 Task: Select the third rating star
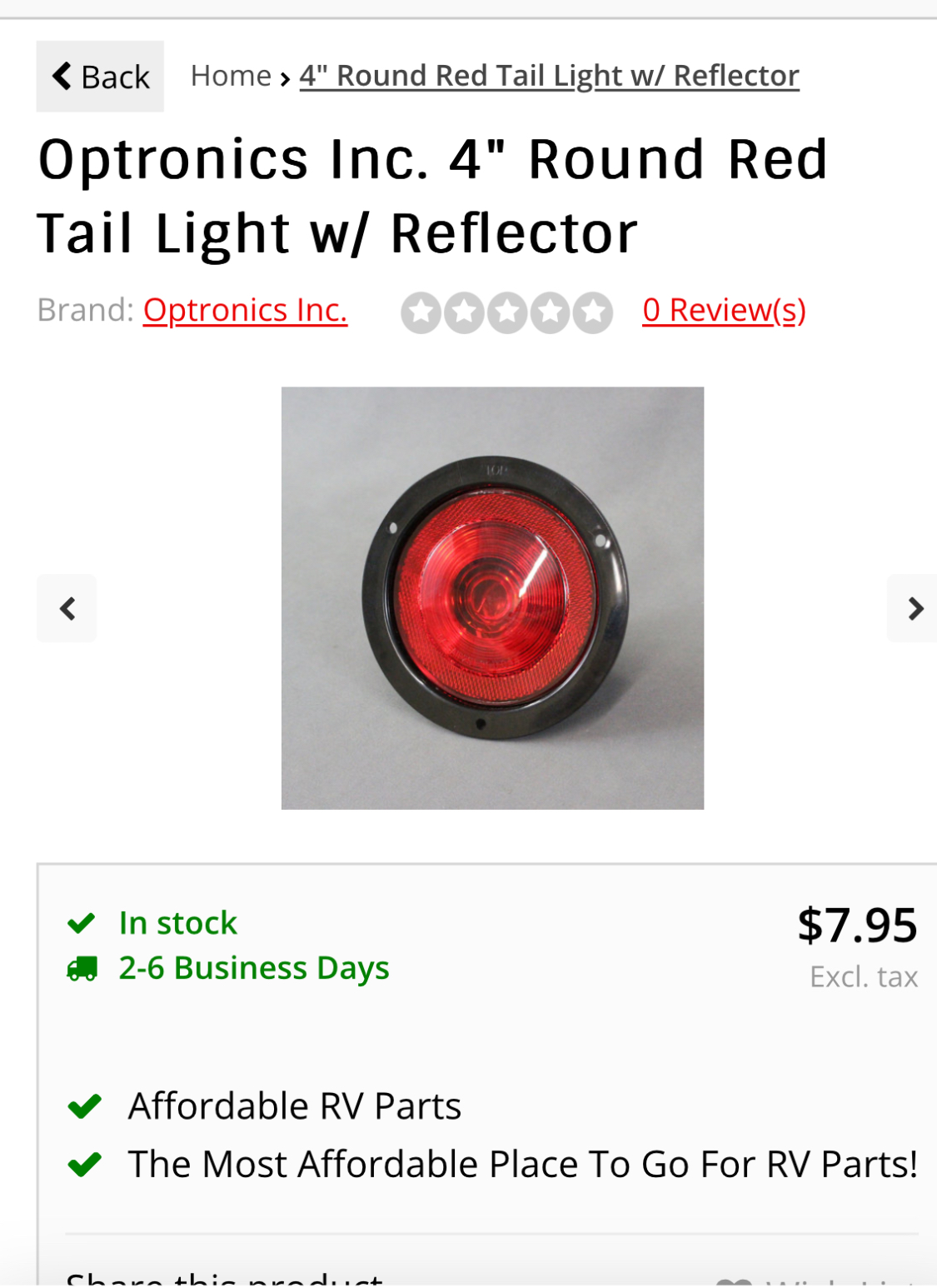tap(507, 313)
